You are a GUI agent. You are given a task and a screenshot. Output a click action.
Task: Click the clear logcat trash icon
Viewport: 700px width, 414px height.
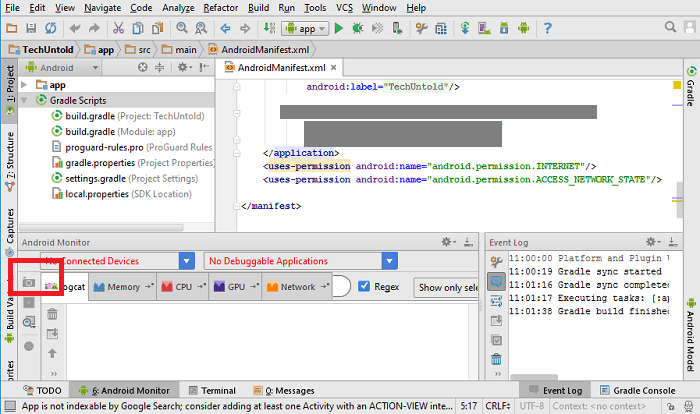click(52, 314)
